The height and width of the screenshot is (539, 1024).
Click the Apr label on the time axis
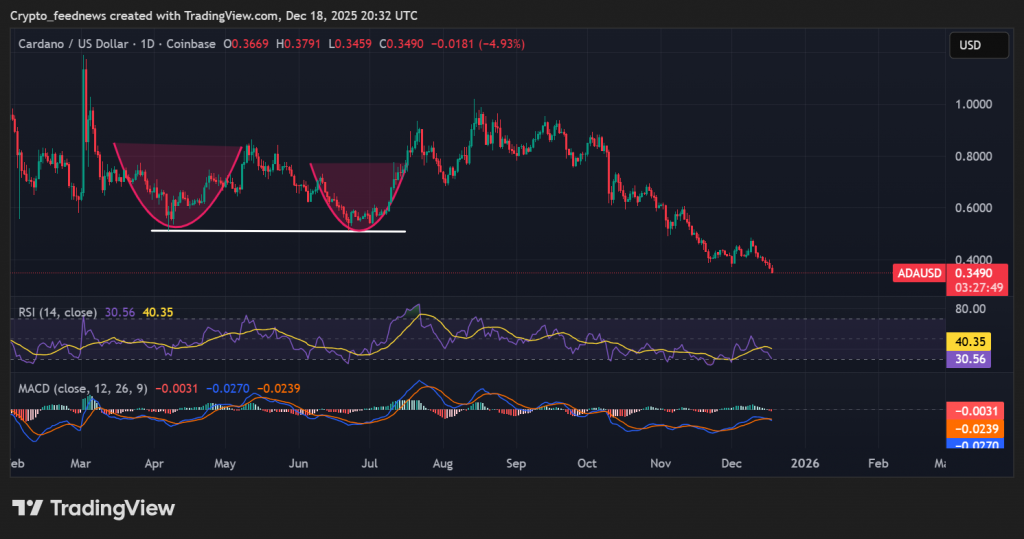153,463
